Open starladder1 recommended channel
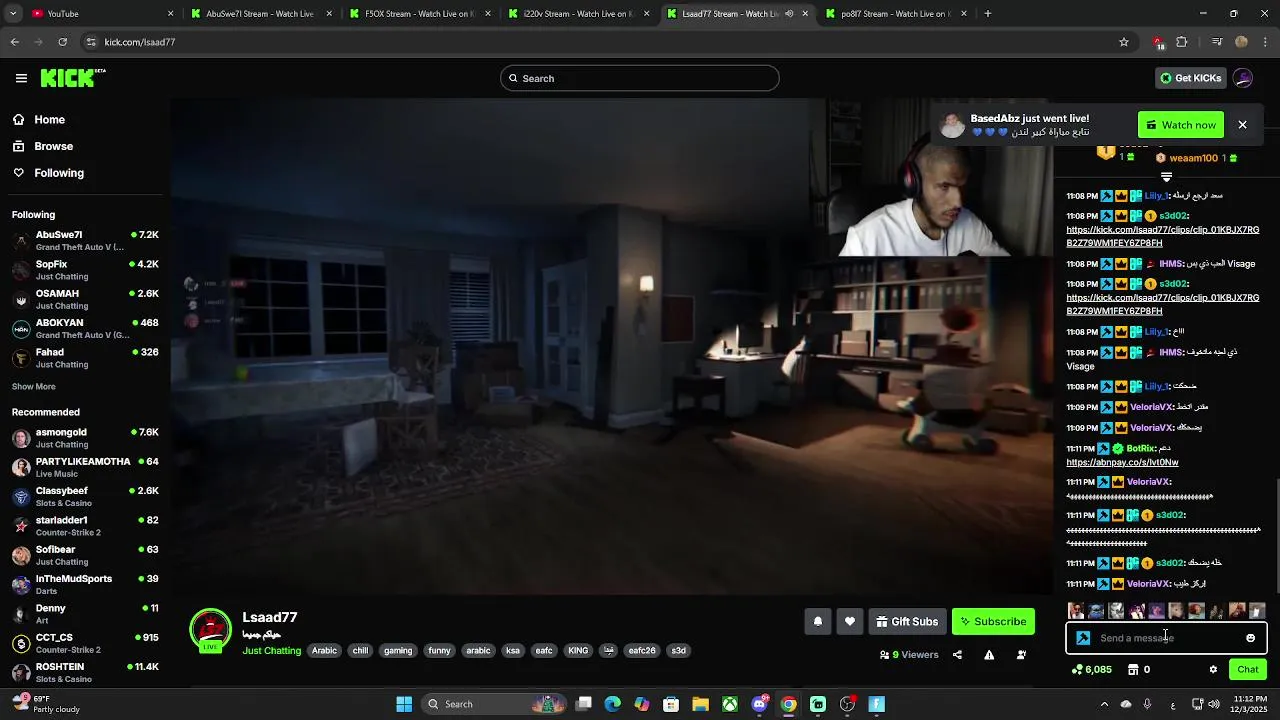 click(x=85, y=526)
